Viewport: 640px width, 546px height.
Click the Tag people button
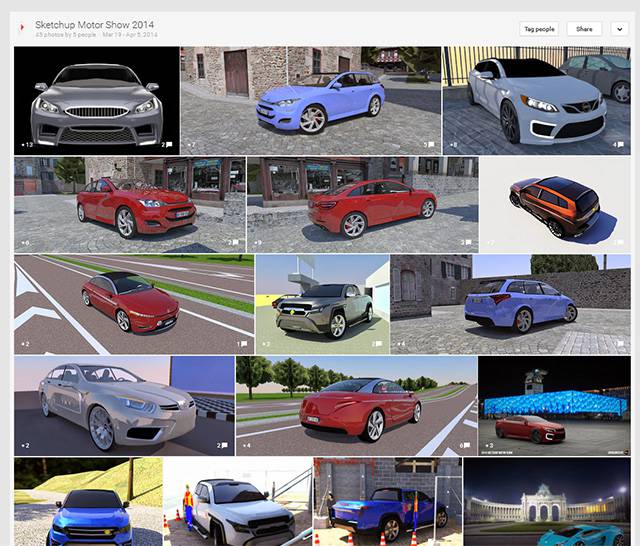539,29
